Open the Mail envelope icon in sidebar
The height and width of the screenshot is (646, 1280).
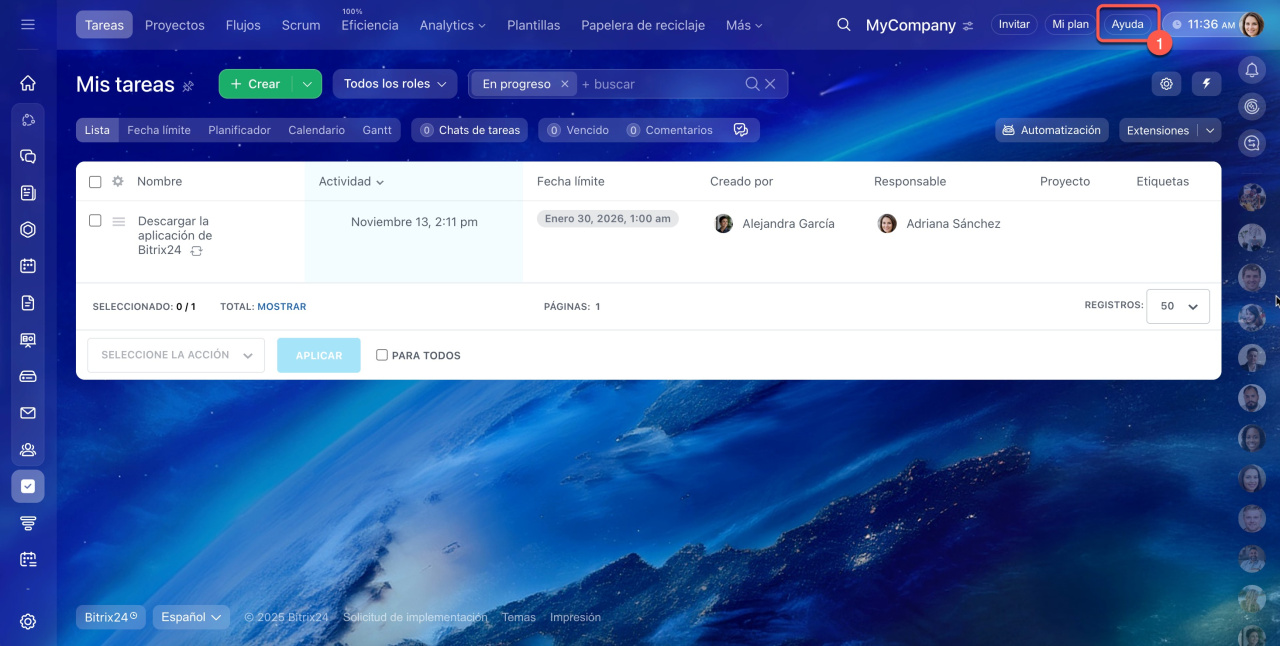(x=28, y=413)
